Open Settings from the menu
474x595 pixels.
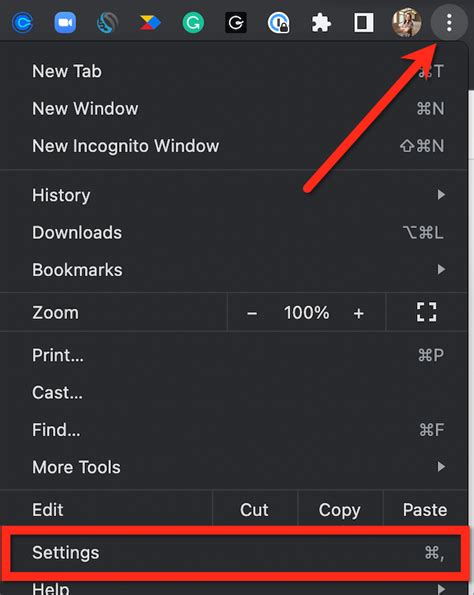[233, 552]
